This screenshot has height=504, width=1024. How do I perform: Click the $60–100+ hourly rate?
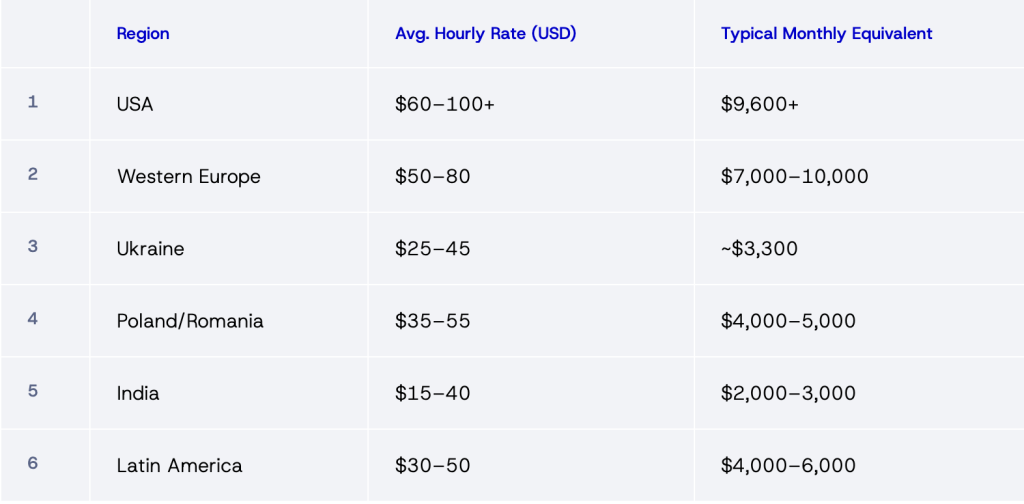tap(445, 104)
